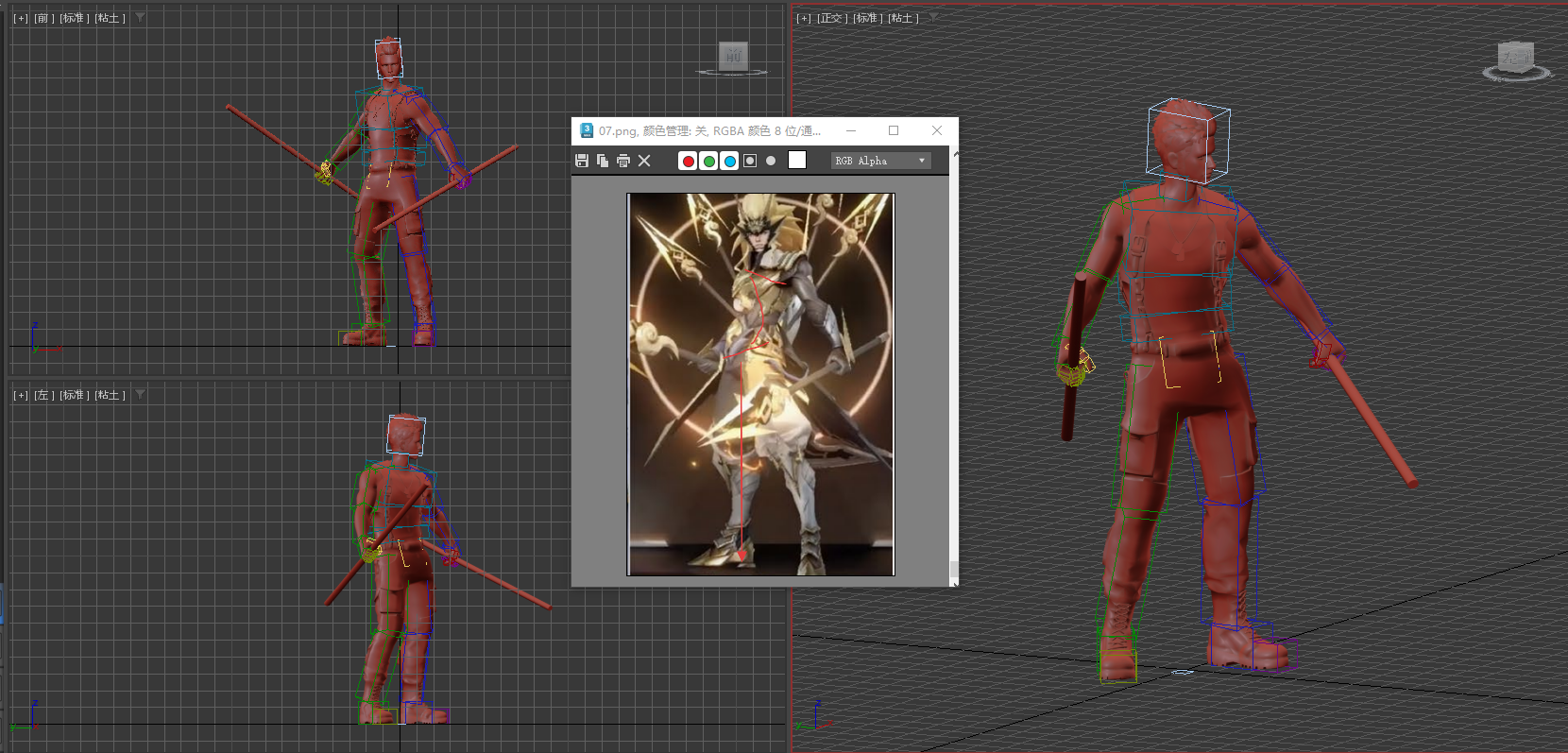Screen dimensions: 1568x753
Task: Open the RGB Alpha channel dropdown
Action: (x=880, y=161)
